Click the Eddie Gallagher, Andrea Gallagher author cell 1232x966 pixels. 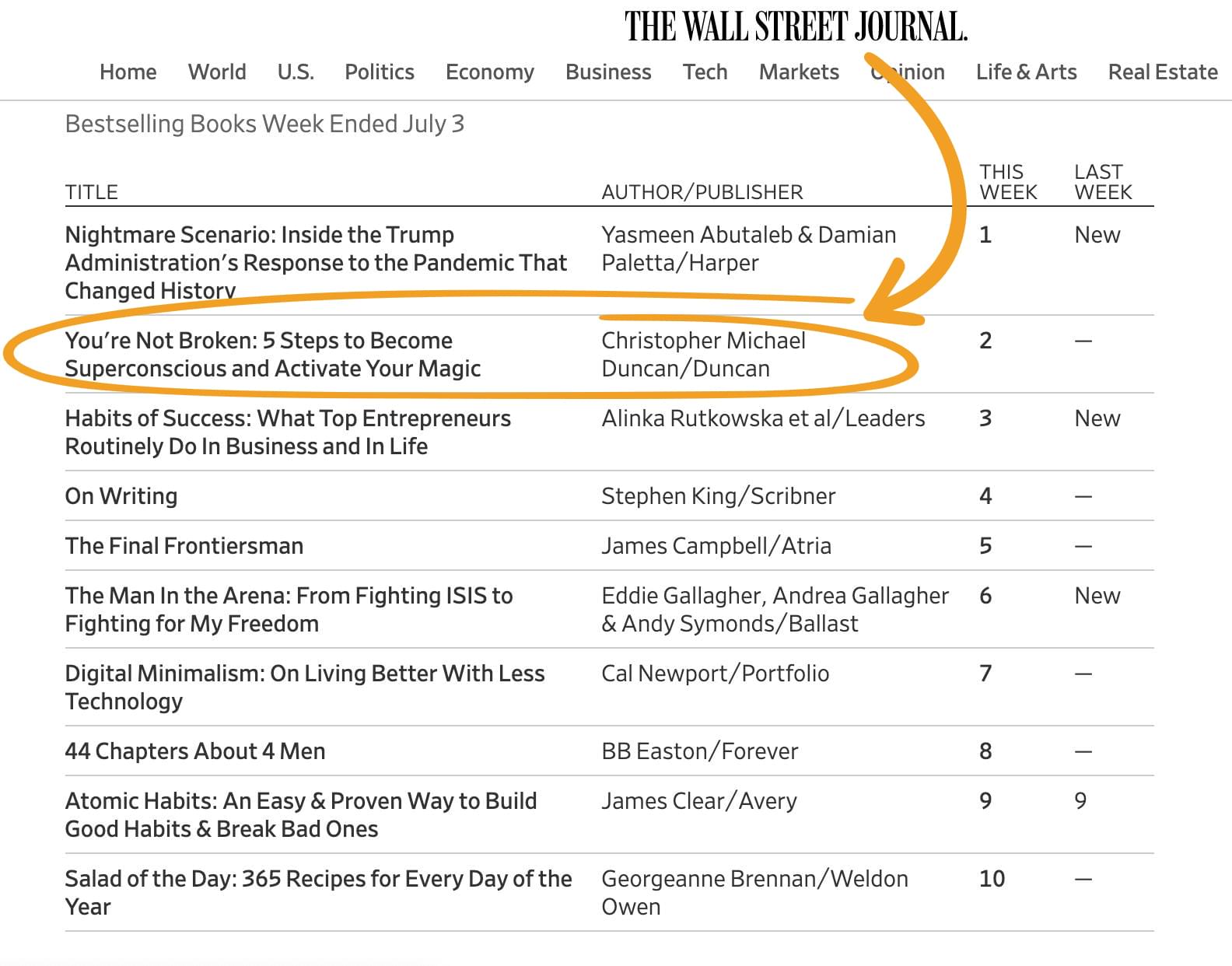pyautogui.click(x=775, y=610)
